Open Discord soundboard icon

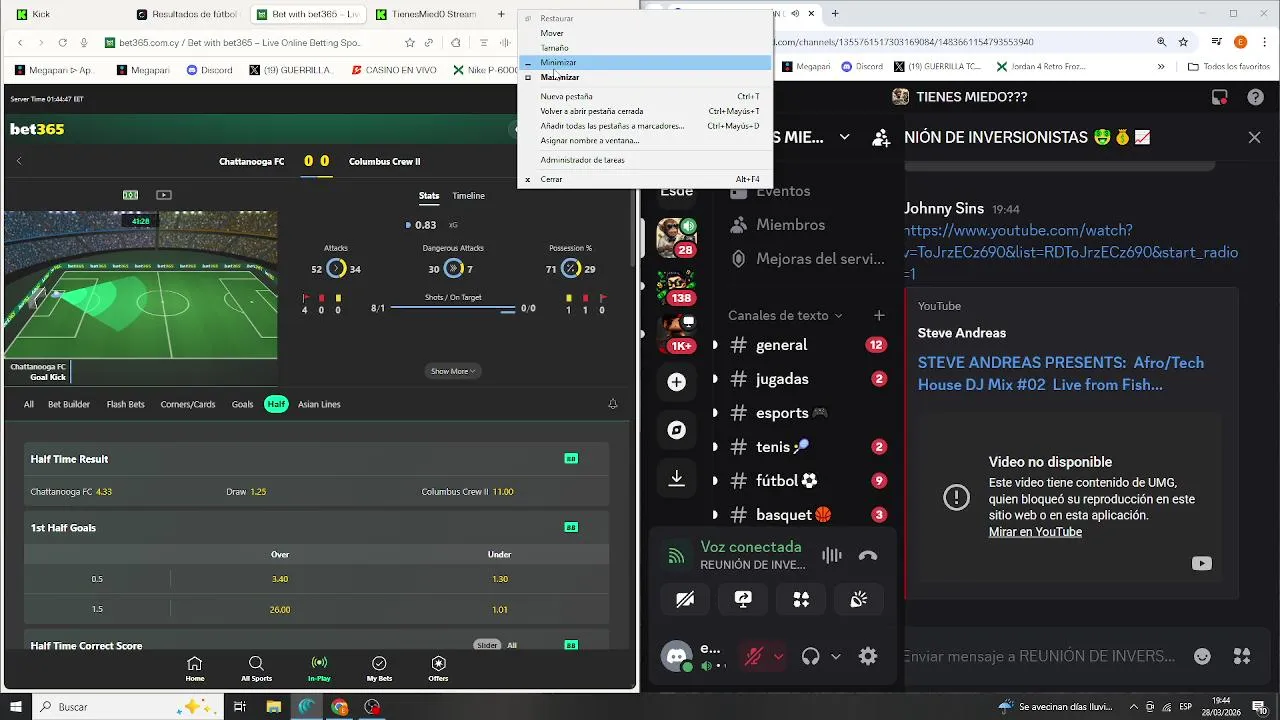click(x=858, y=599)
